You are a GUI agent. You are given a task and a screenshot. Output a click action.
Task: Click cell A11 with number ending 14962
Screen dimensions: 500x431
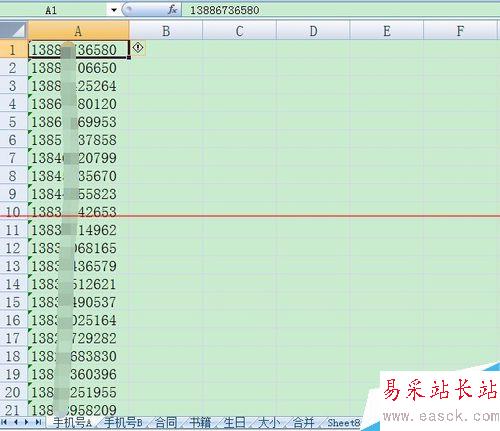78,230
